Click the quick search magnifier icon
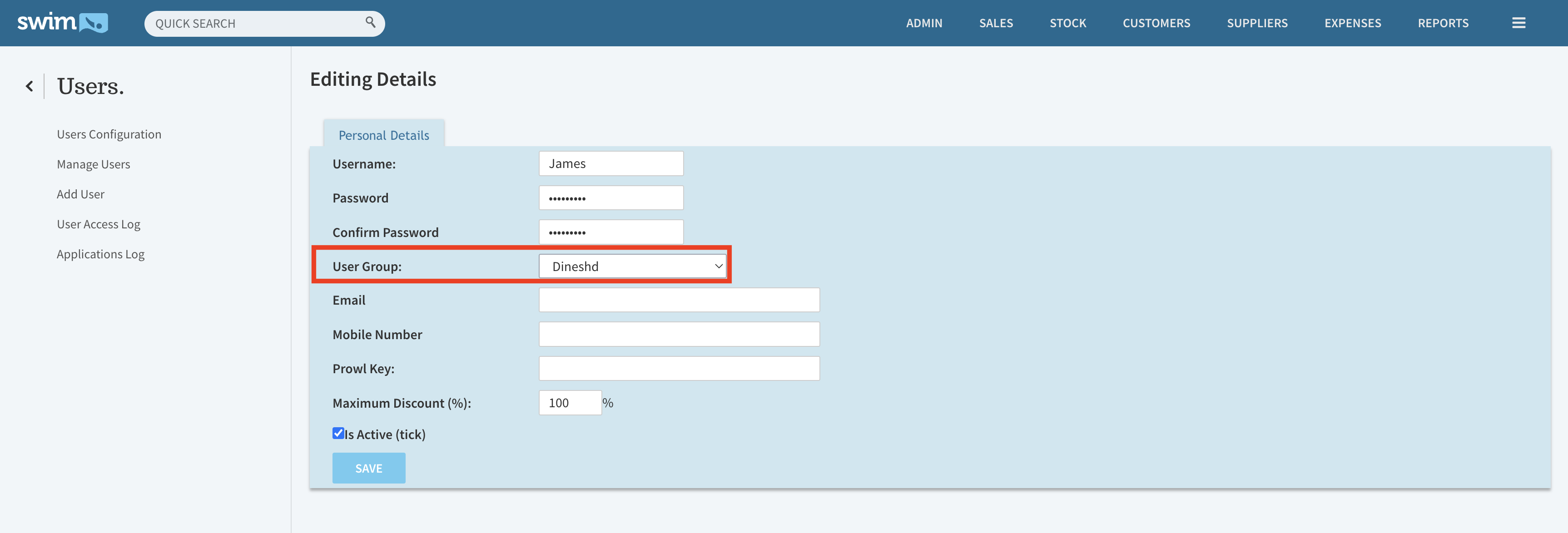 370,23
